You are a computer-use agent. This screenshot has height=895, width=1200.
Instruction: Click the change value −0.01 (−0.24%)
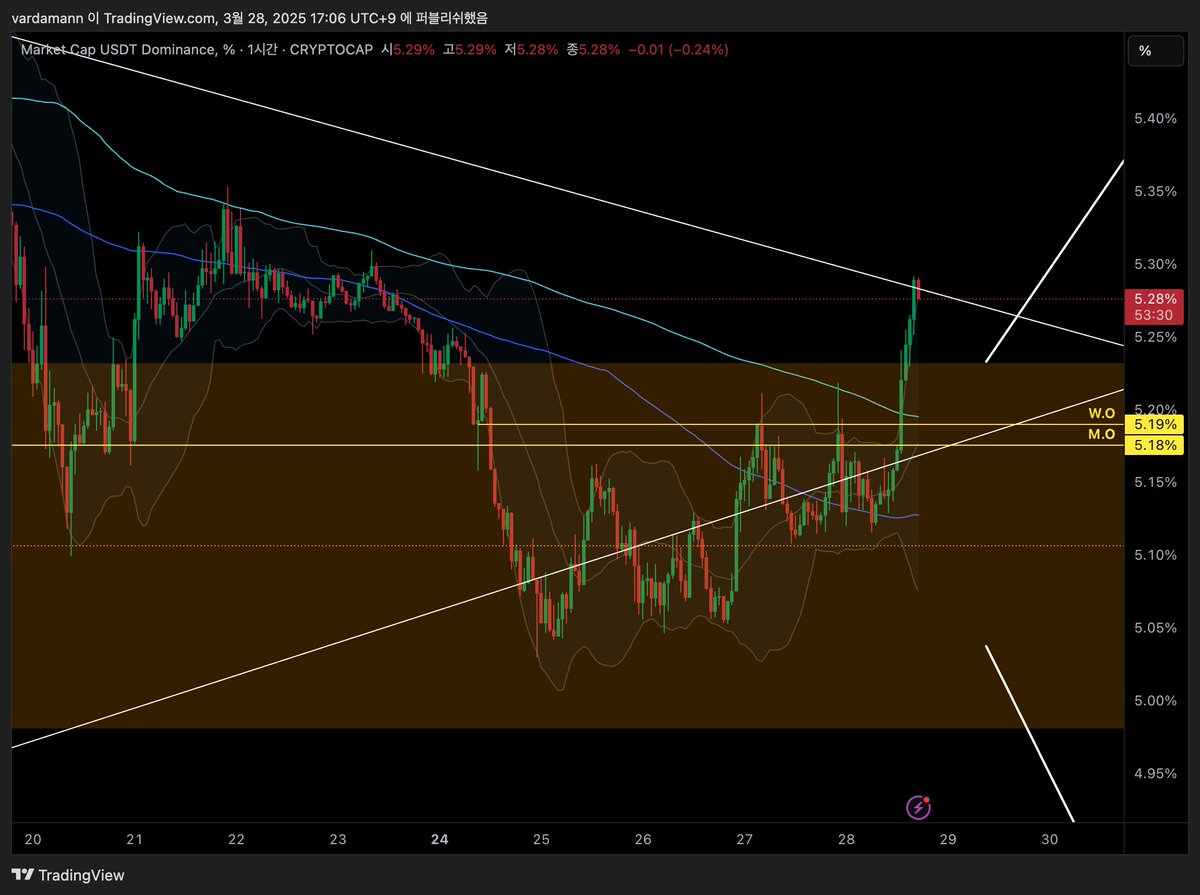click(678, 49)
